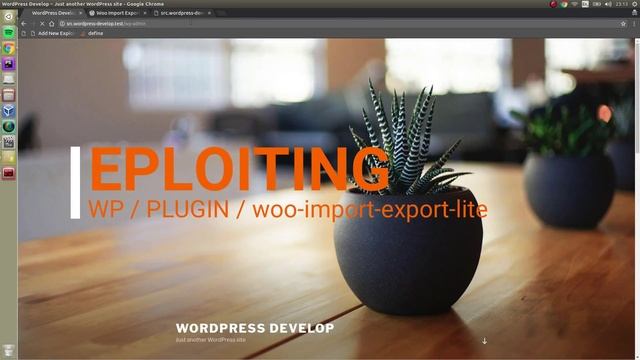Click the down arrow to scroll to content

484,341
